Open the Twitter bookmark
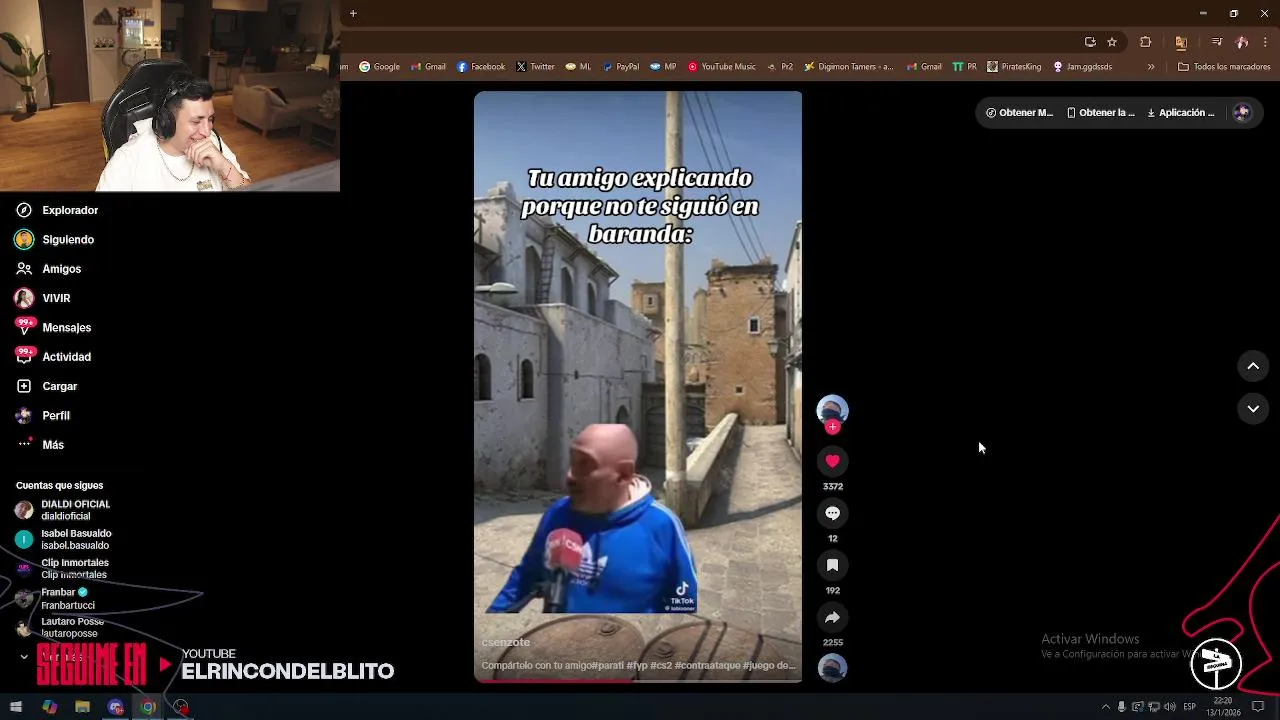 pos(535,67)
